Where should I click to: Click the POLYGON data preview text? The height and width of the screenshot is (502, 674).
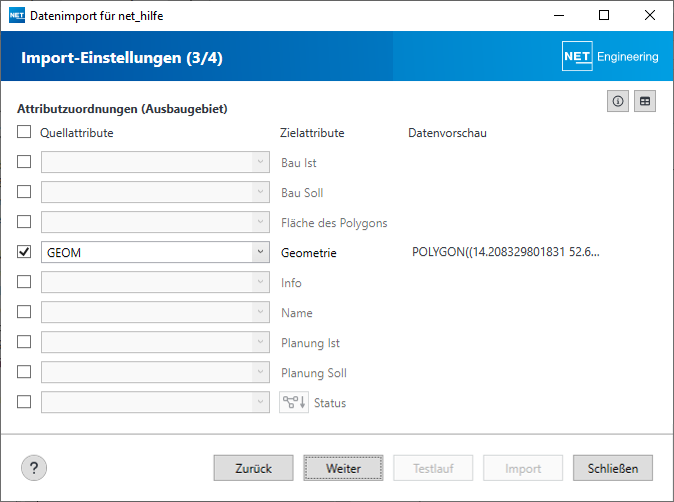coord(506,252)
